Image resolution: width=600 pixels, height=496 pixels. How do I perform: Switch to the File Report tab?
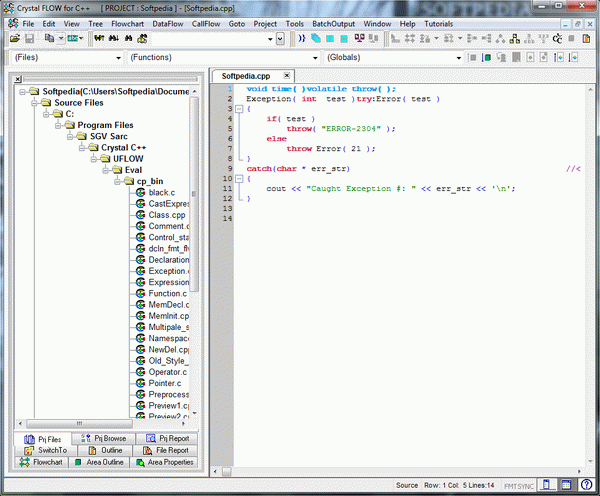165,450
